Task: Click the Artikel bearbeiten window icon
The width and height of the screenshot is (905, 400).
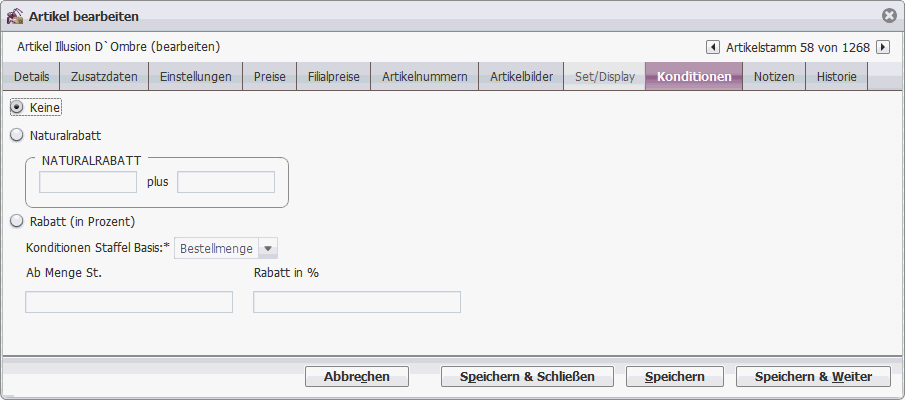Action: 15,16
